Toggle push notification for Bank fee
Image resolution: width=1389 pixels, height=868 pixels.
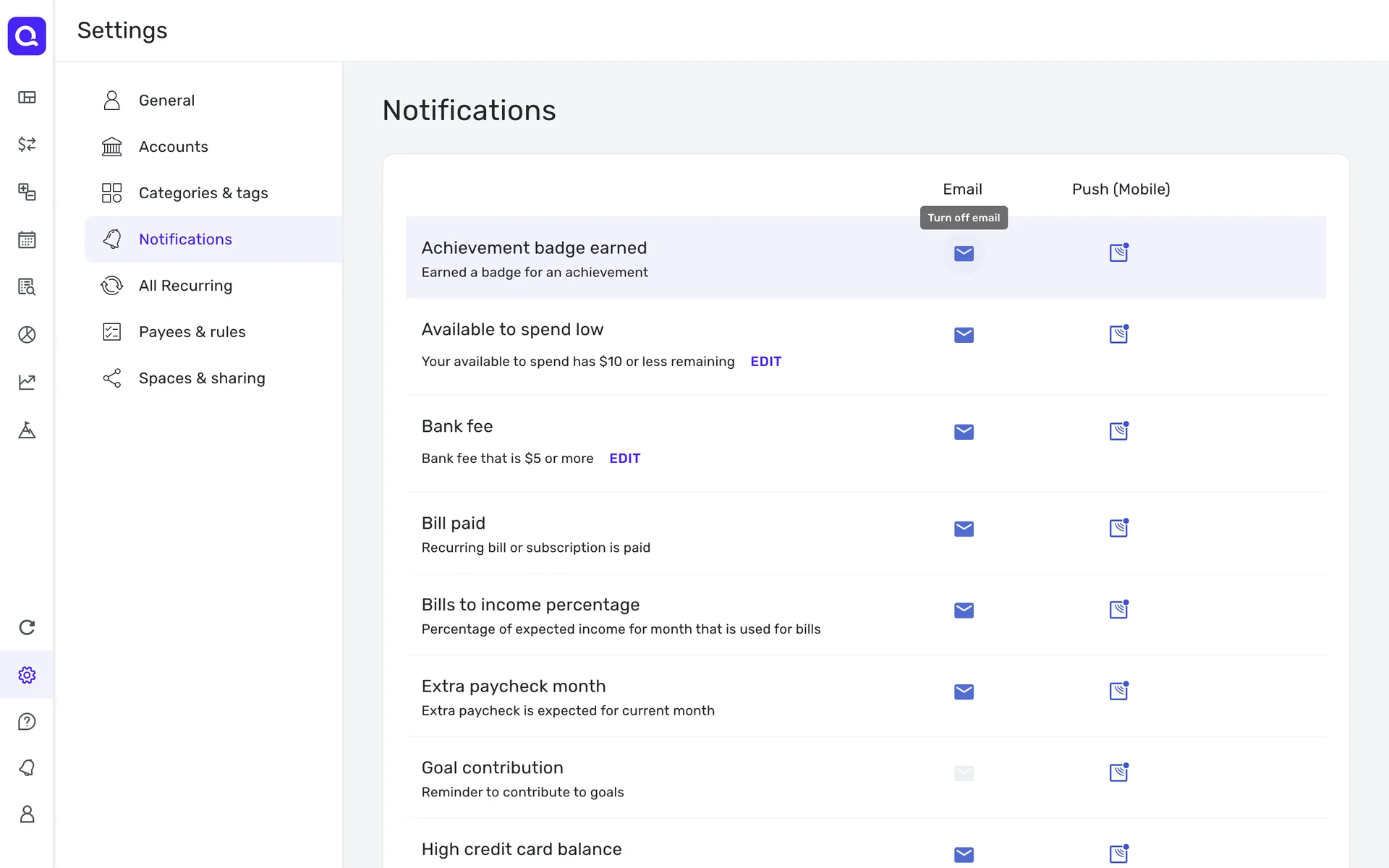tap(1118, 432)
